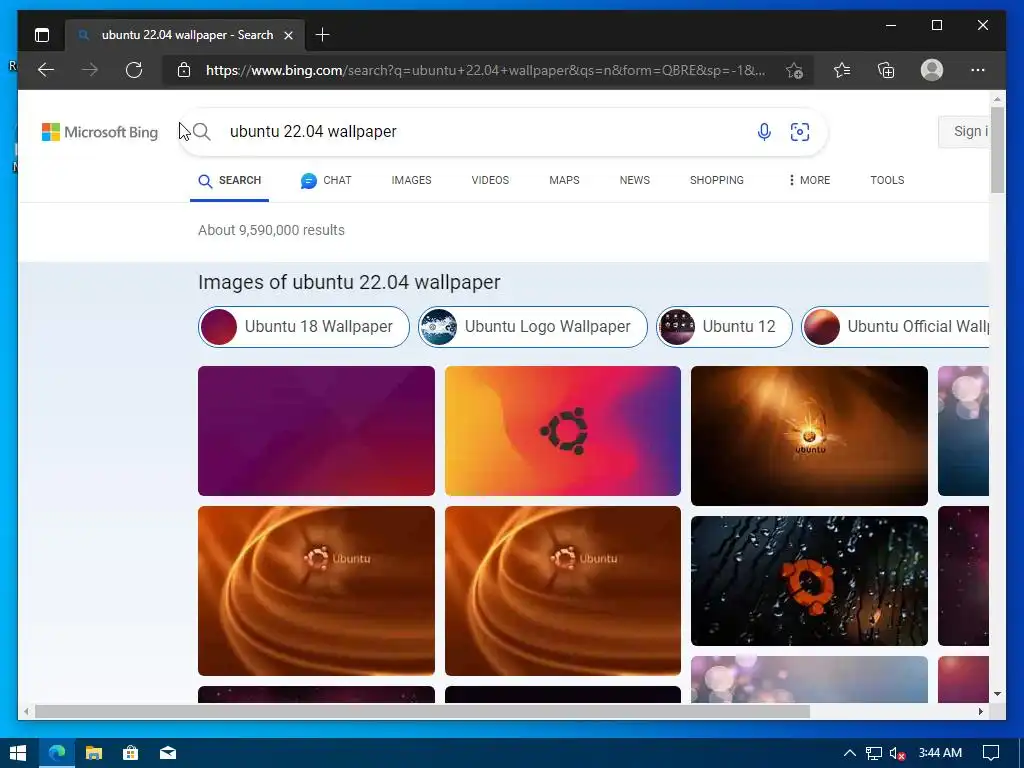Switch to the IMAGES tab

411,180
